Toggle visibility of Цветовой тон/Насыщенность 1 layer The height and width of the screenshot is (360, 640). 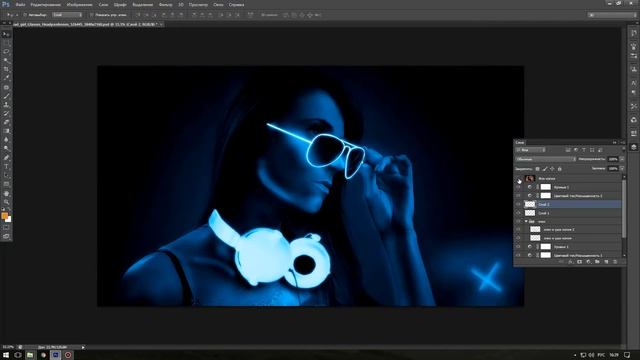click(518, 255)
